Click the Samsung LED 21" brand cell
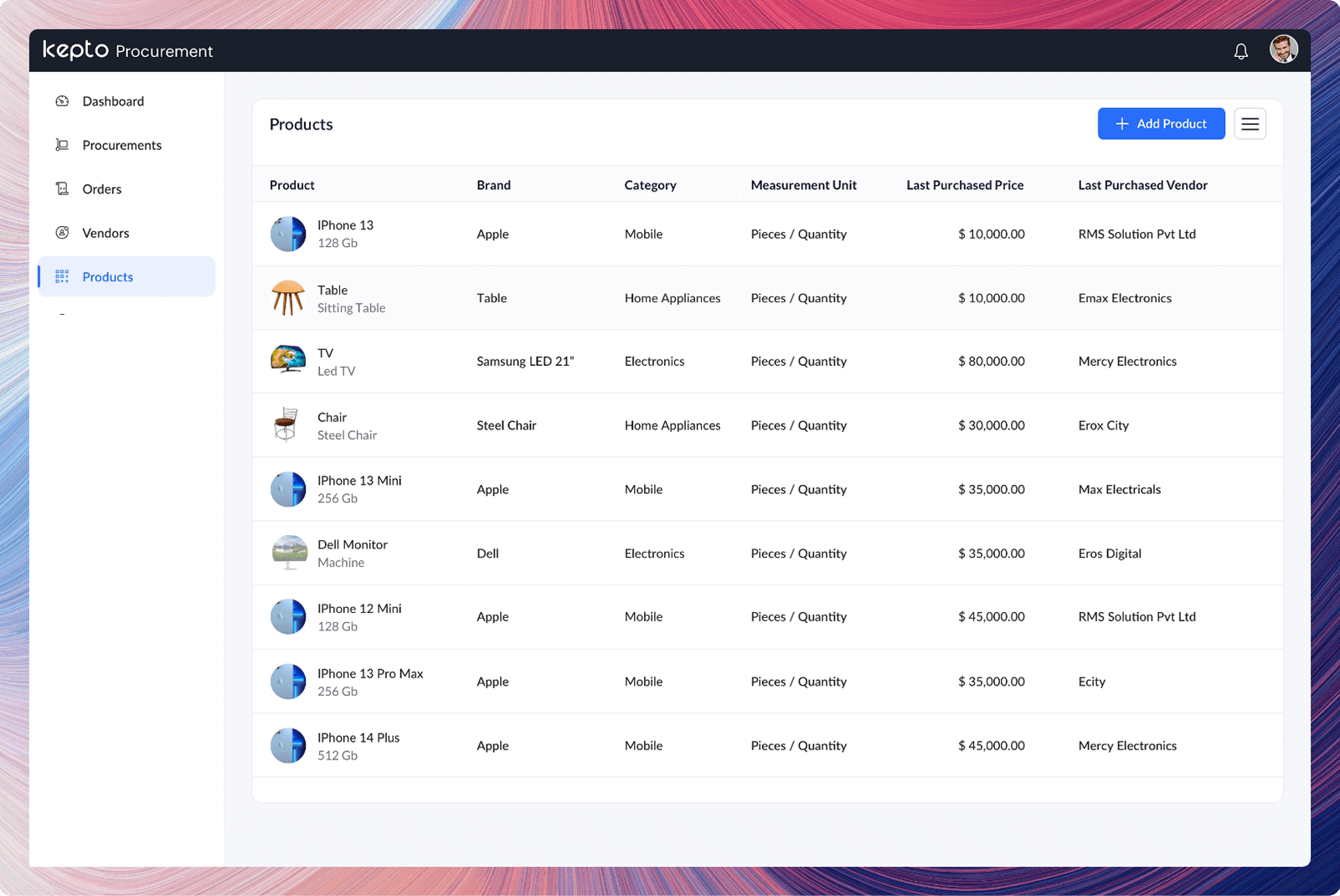The image size is (1340, 896). pos(525,362)
